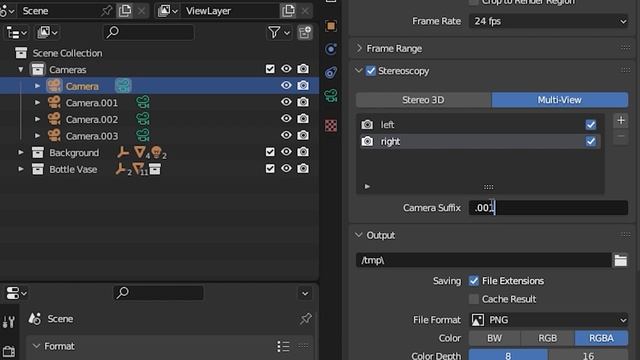Toggle Bottle Vase render visibility
640x360 pixels.
[x=303, y=169]
